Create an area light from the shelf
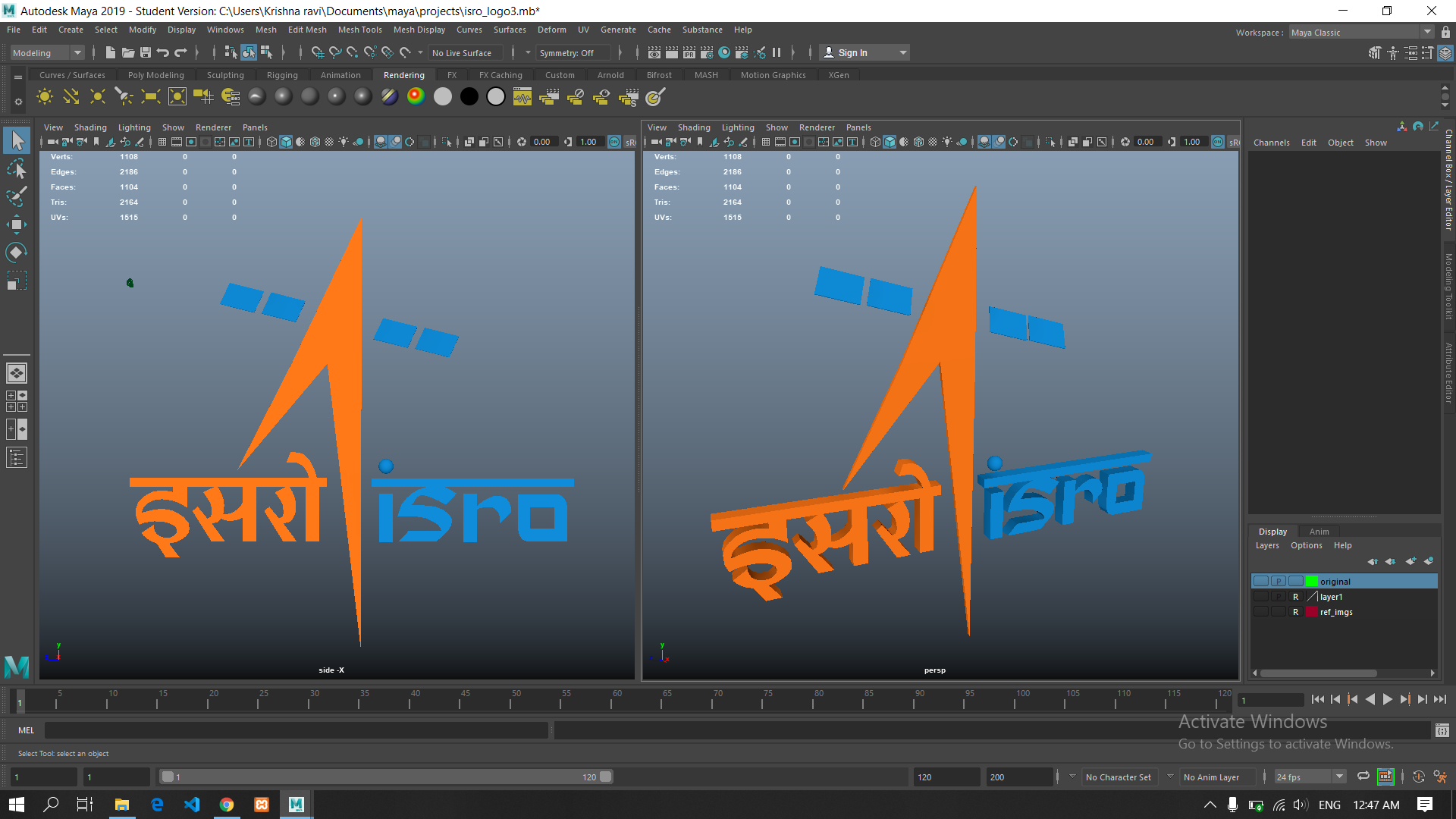This screenshot has height=819, width=1456. point(151,96)
